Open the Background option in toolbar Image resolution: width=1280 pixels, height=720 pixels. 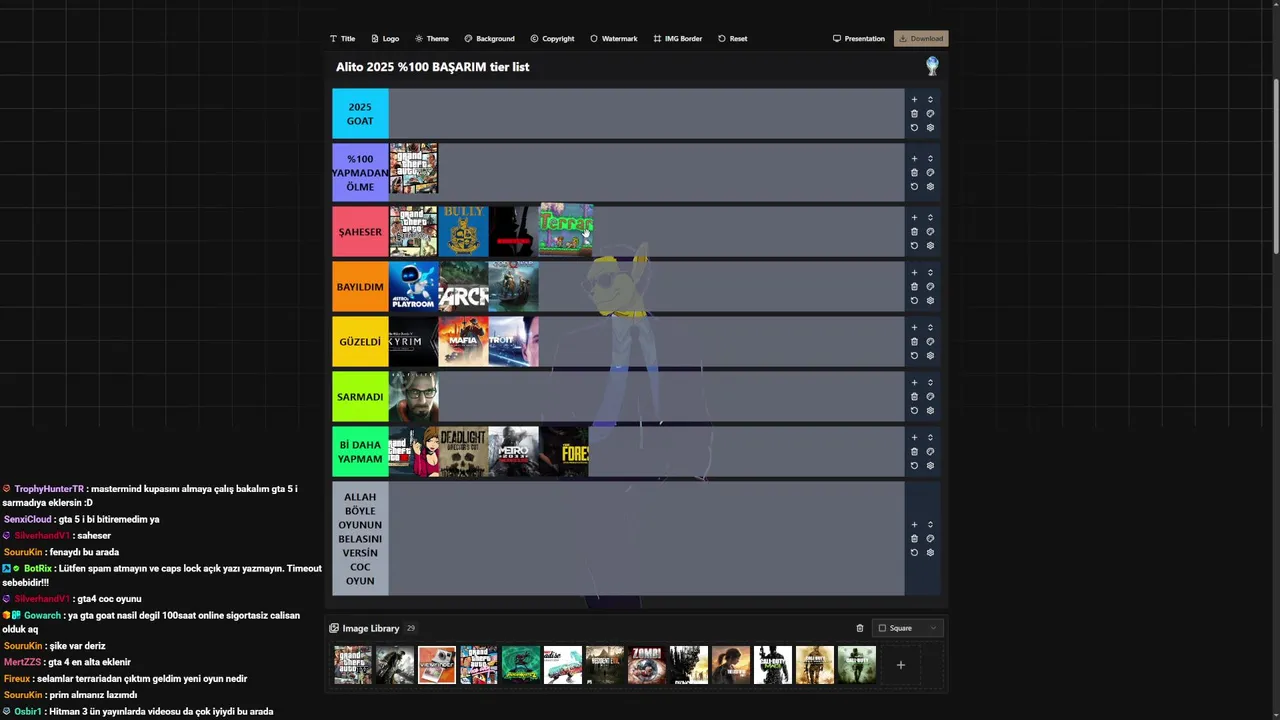(x=489, y=39)
